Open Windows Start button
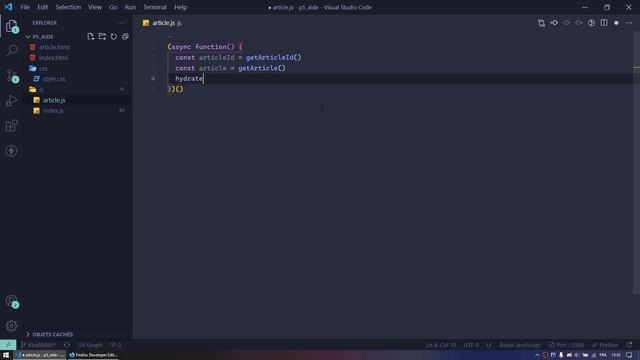The width and height of the screenshot is (640, 360). tap(6, 355)
